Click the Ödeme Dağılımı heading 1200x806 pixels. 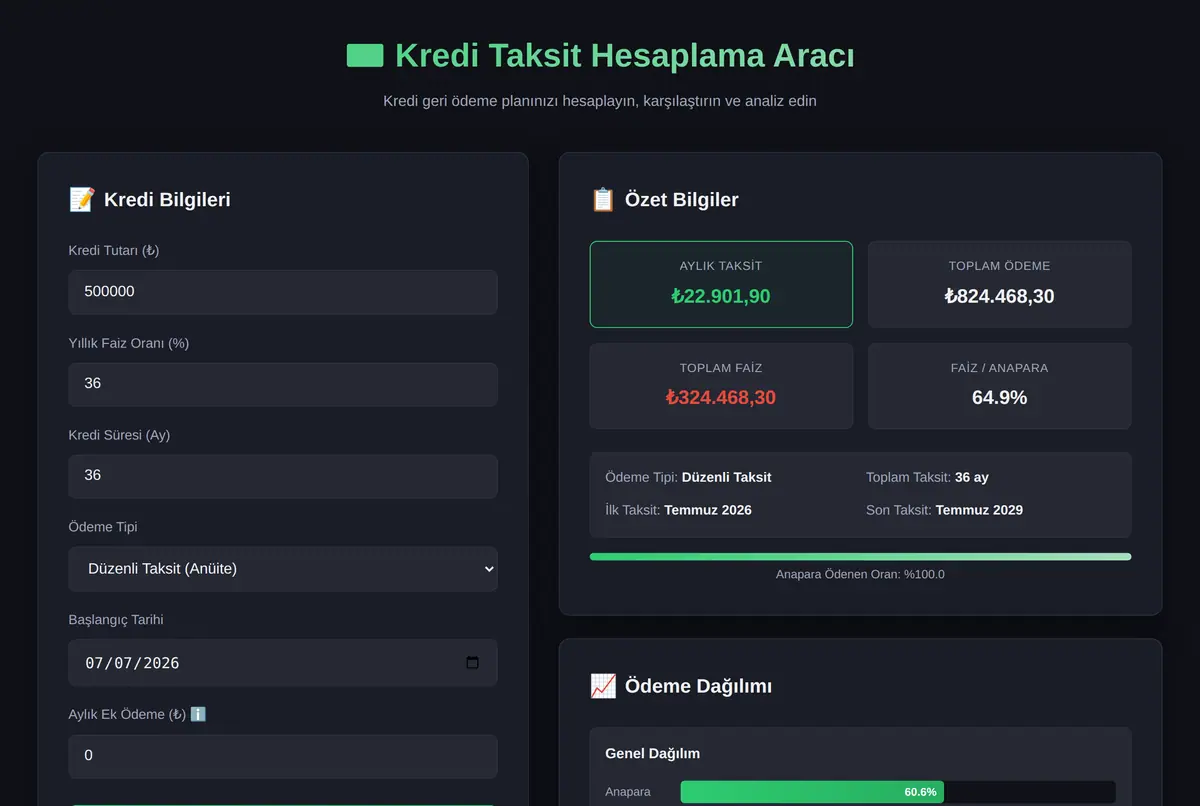tap(698, 686)
